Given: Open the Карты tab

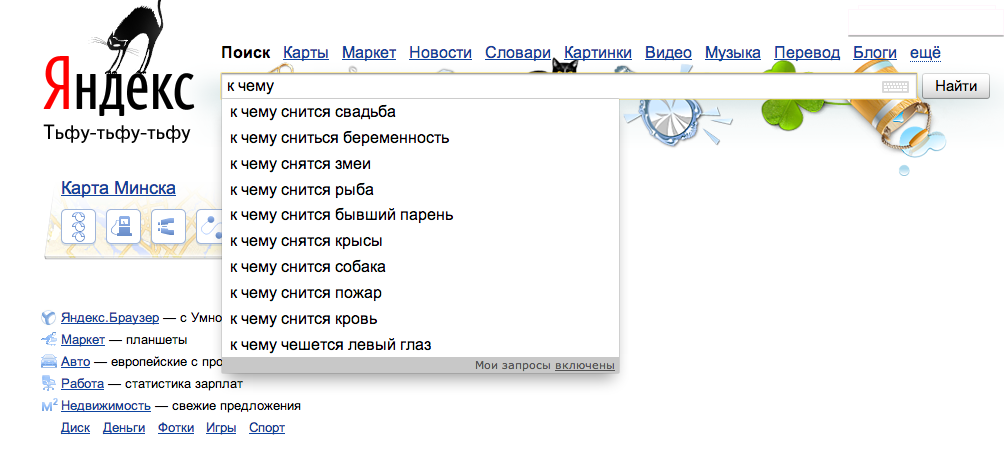Looking at the screenshot, I should [x=306, y=53].
